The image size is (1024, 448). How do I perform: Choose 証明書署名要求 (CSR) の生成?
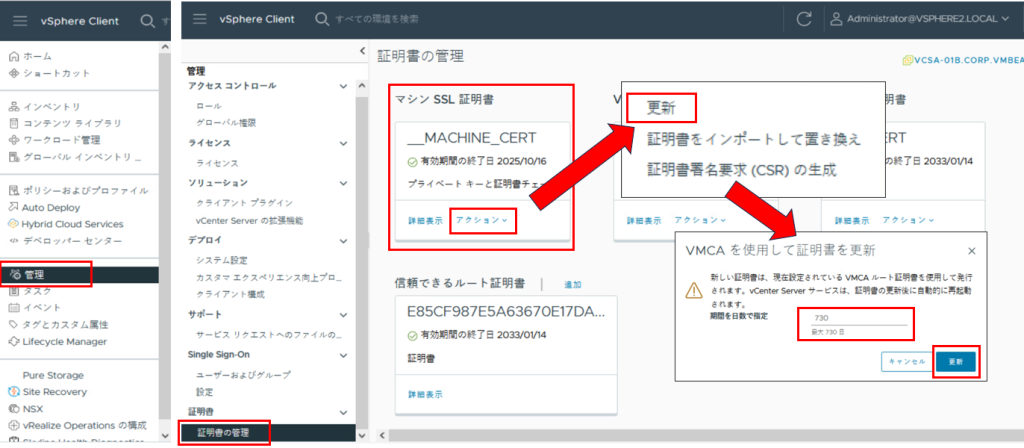tap(741, 170)
